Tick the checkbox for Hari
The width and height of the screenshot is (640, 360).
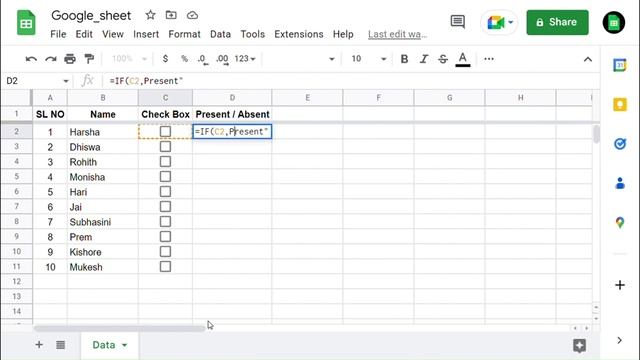tap(165, 192)
